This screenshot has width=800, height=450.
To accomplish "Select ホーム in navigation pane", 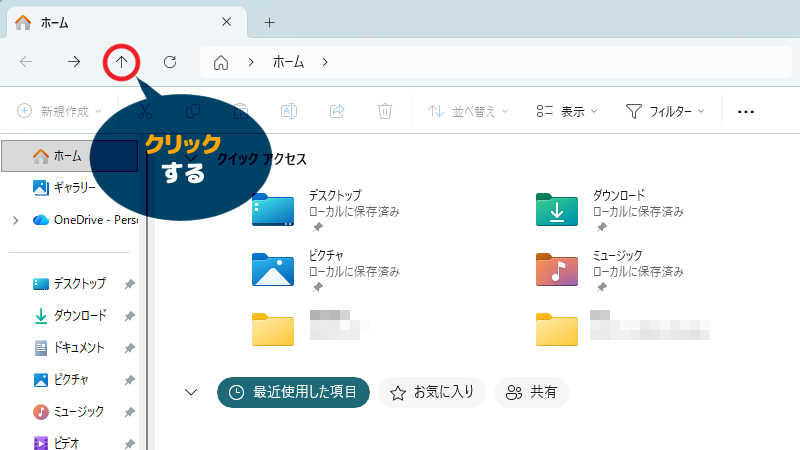I will click(70, 156).
